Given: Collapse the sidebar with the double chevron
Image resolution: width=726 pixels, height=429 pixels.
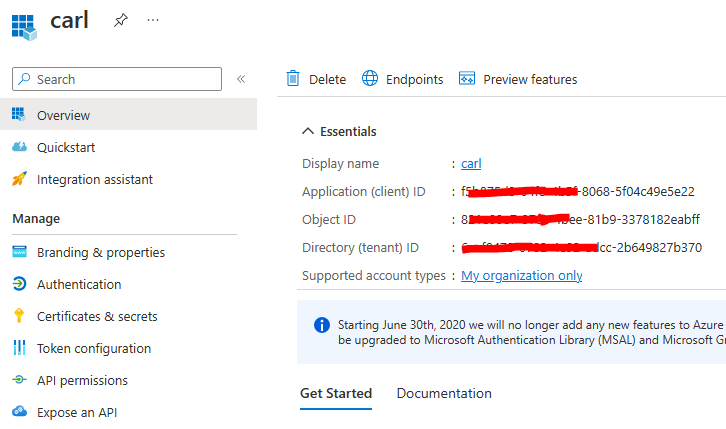Looking at the screenshot, I should tap(241, 79).
